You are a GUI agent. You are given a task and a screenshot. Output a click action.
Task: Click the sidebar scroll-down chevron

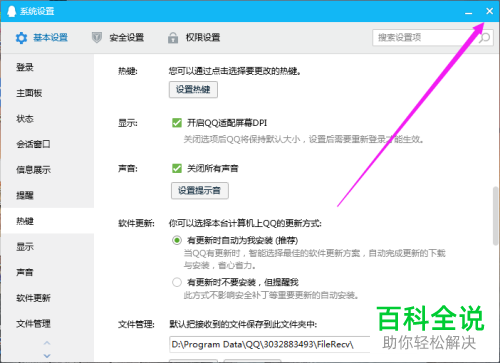[47, 355]
